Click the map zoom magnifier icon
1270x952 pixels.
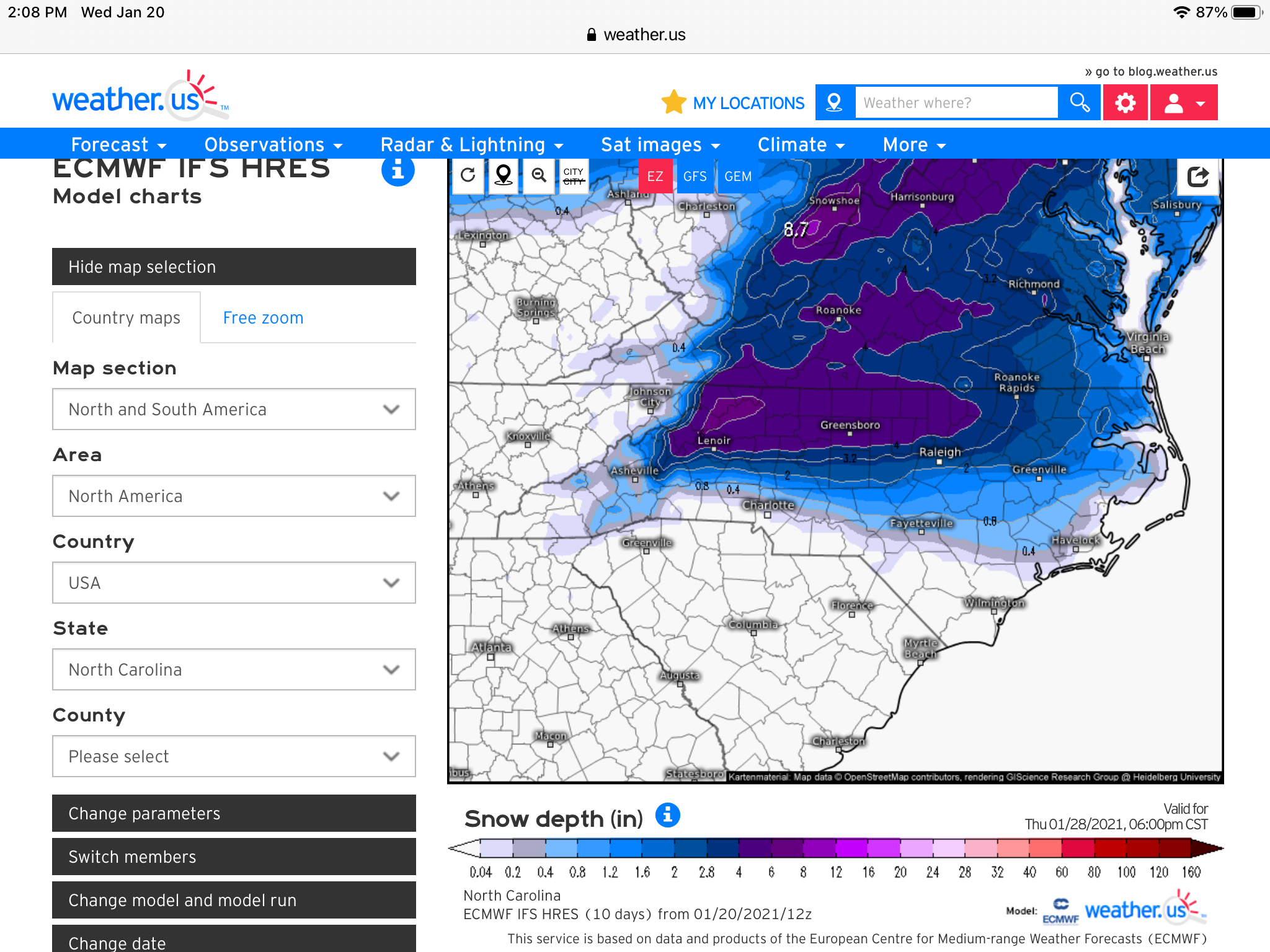click(539, 176)
